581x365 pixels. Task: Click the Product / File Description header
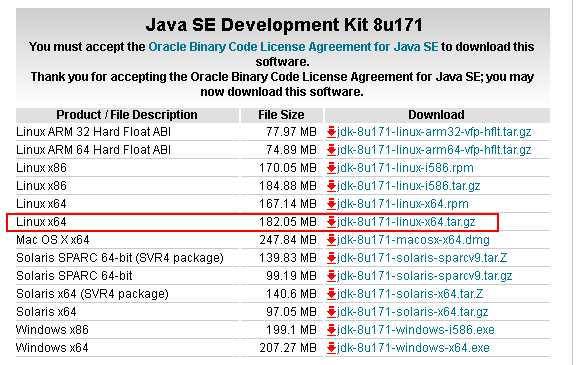127,115
